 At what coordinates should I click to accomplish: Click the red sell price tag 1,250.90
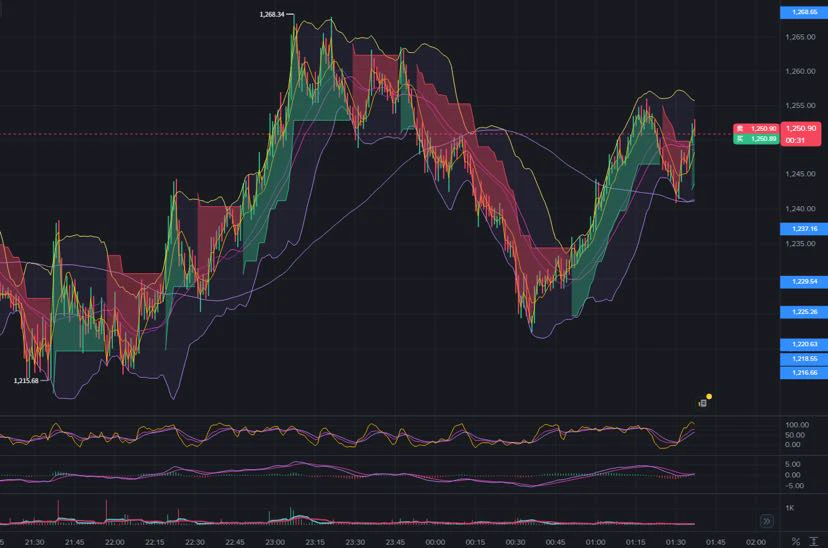[x=756, y=128]
